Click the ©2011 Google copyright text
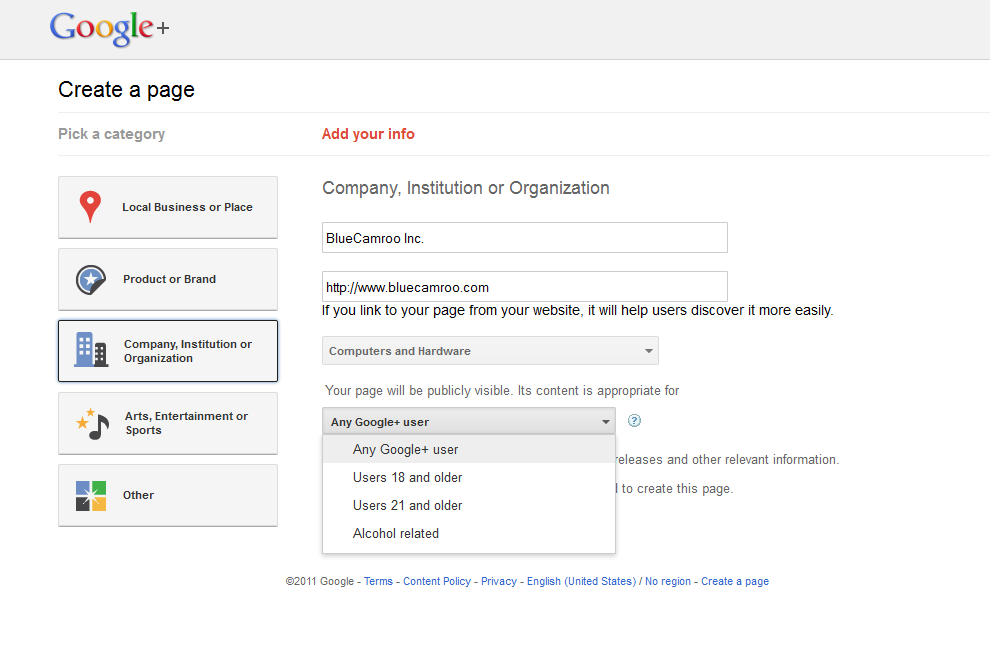 tap(319, 581)
